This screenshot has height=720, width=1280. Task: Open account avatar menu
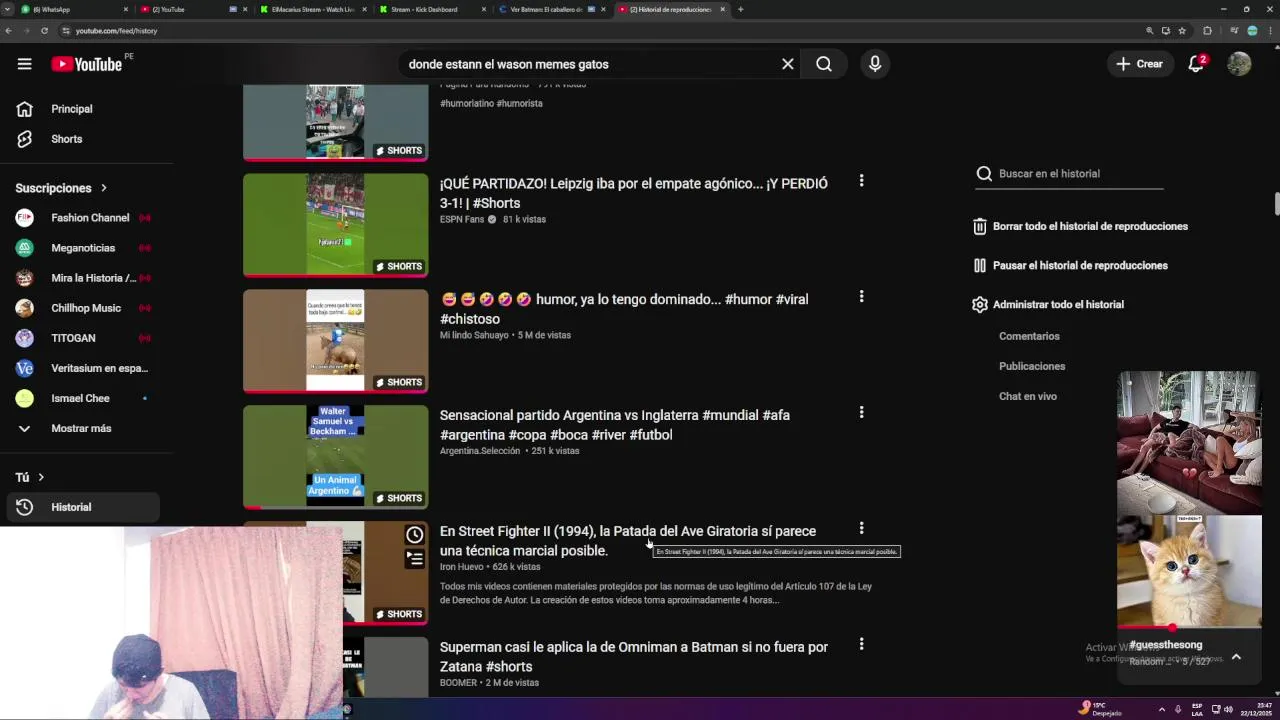pyautogui.click(x=1239, y=64)
